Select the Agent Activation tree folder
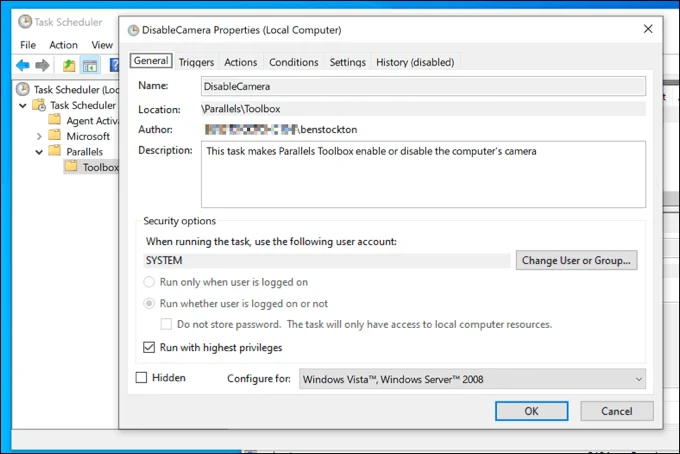This screenshot has height=454, width=680. (x=92, y=121)
